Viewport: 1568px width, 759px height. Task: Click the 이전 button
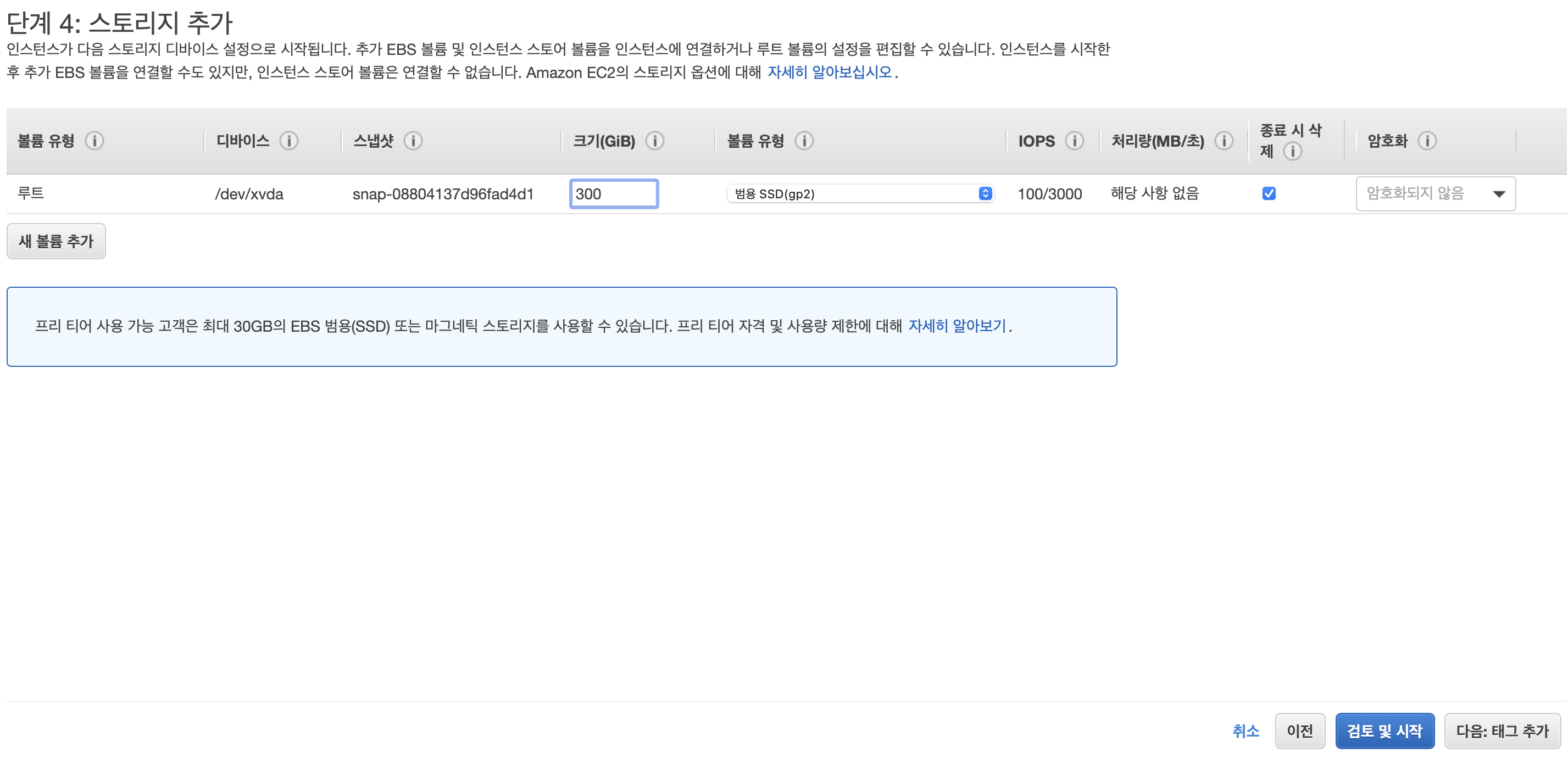pyautogui.click(x=1299, y=730)
